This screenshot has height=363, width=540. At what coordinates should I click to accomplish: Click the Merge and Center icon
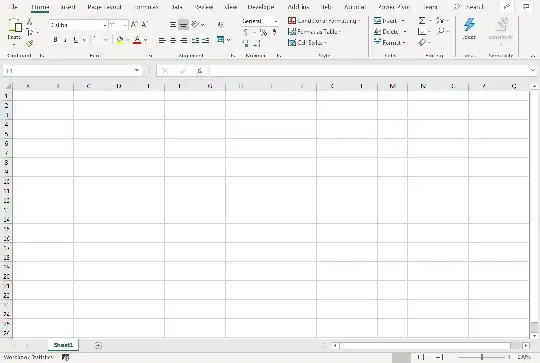click(221, 40)
